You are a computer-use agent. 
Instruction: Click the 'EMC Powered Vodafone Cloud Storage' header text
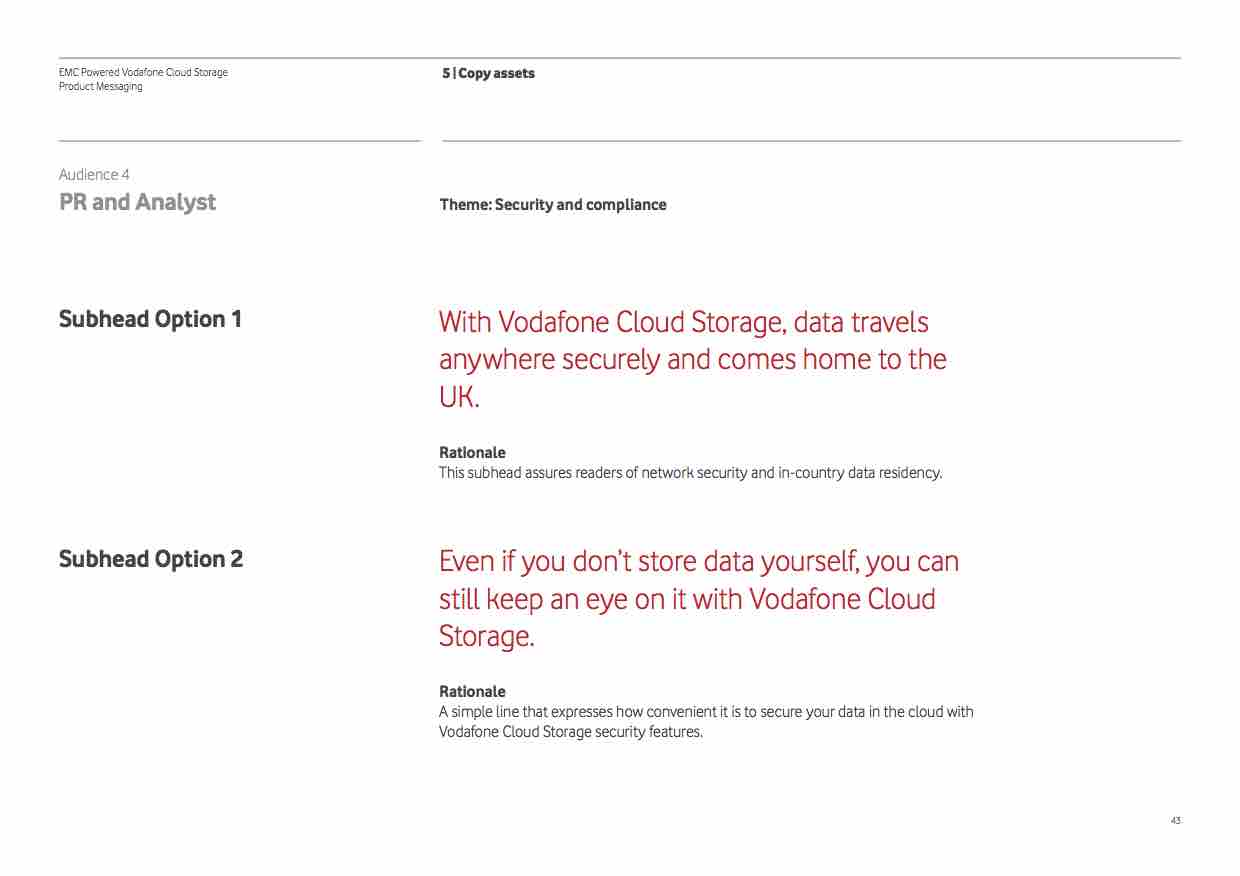tap(143, 72)
